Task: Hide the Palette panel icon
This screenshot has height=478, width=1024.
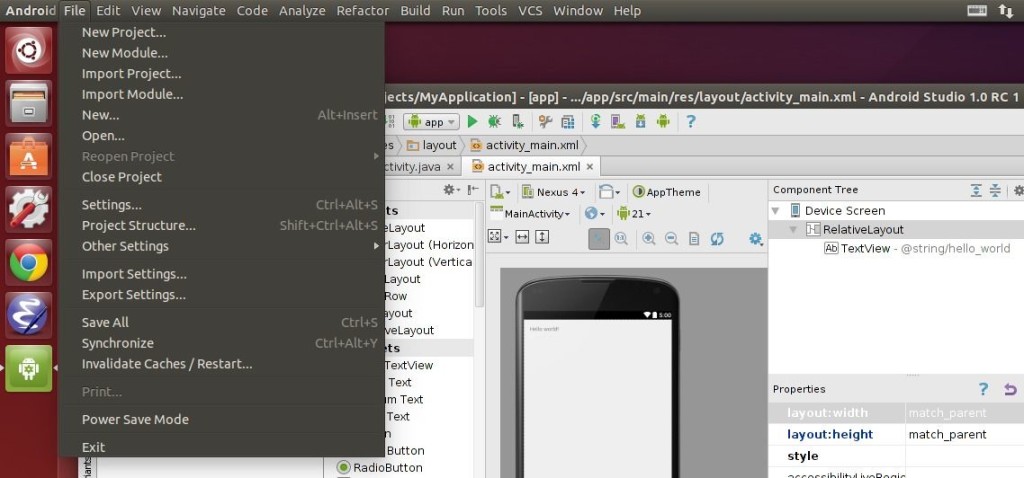Action: [x=473, y=190]
